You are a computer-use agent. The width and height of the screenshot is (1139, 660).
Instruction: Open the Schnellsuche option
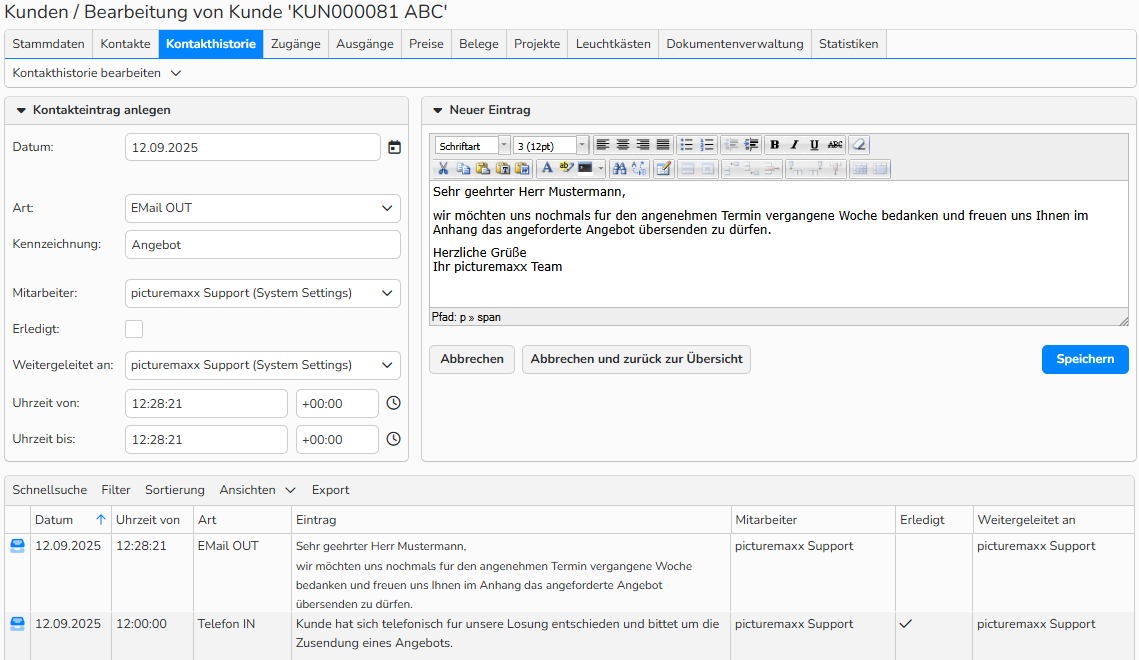(49, 490)
